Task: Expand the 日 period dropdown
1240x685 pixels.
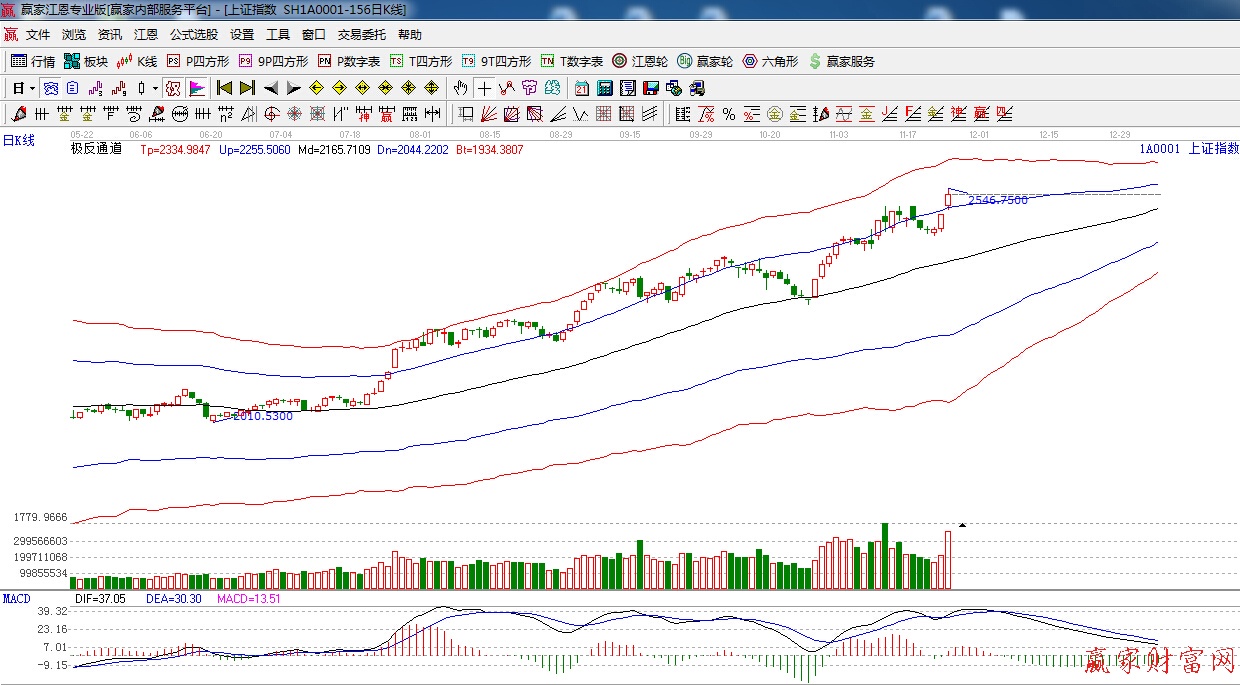Action: pyautogui.click(x=32, y=88)
